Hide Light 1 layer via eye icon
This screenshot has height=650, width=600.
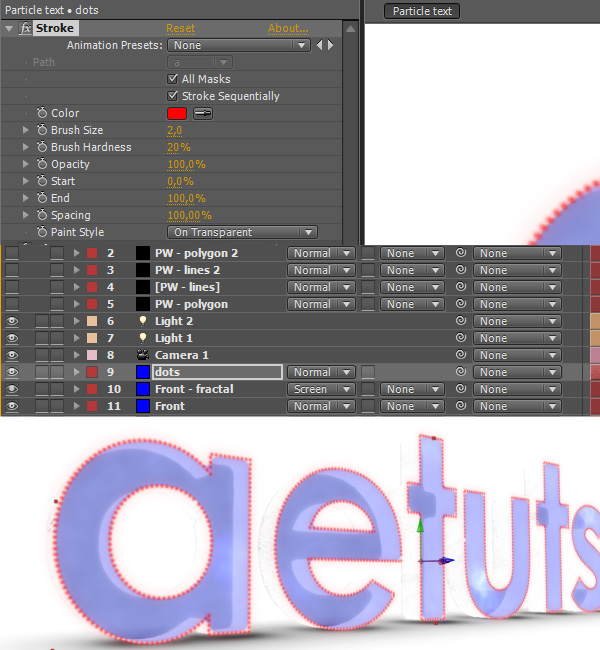(12, 338)
